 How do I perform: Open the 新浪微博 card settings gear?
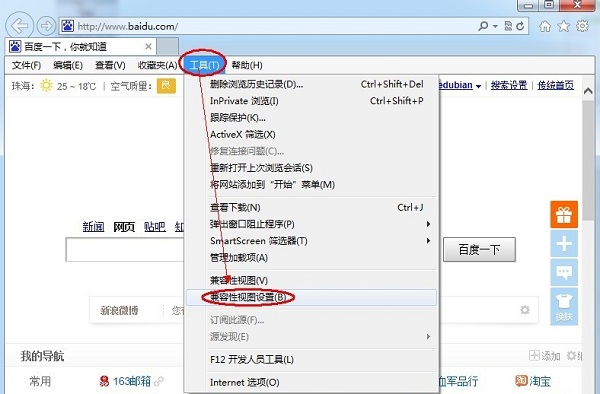525,310
